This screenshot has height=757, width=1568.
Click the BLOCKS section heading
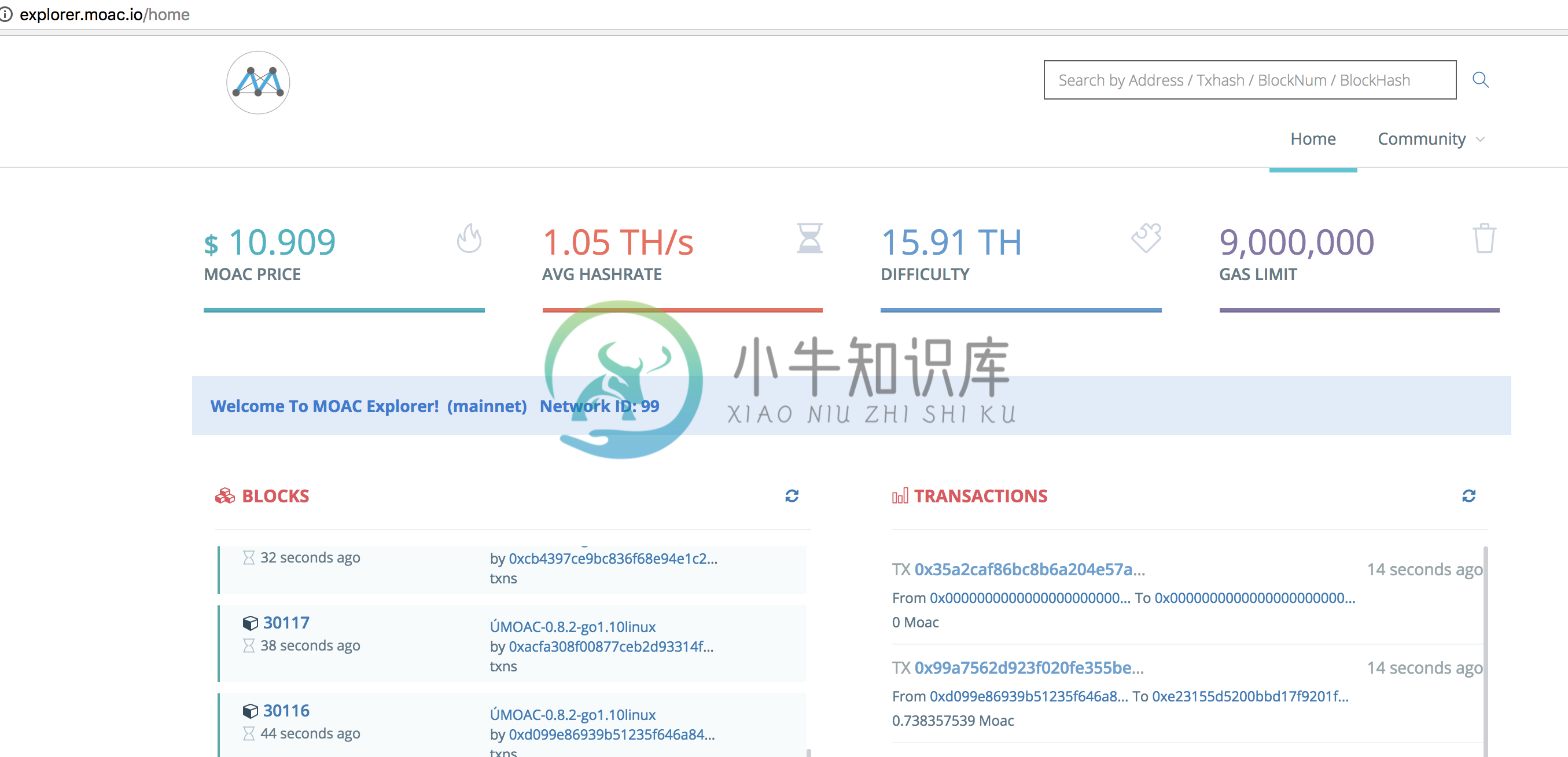click(276, 496)
